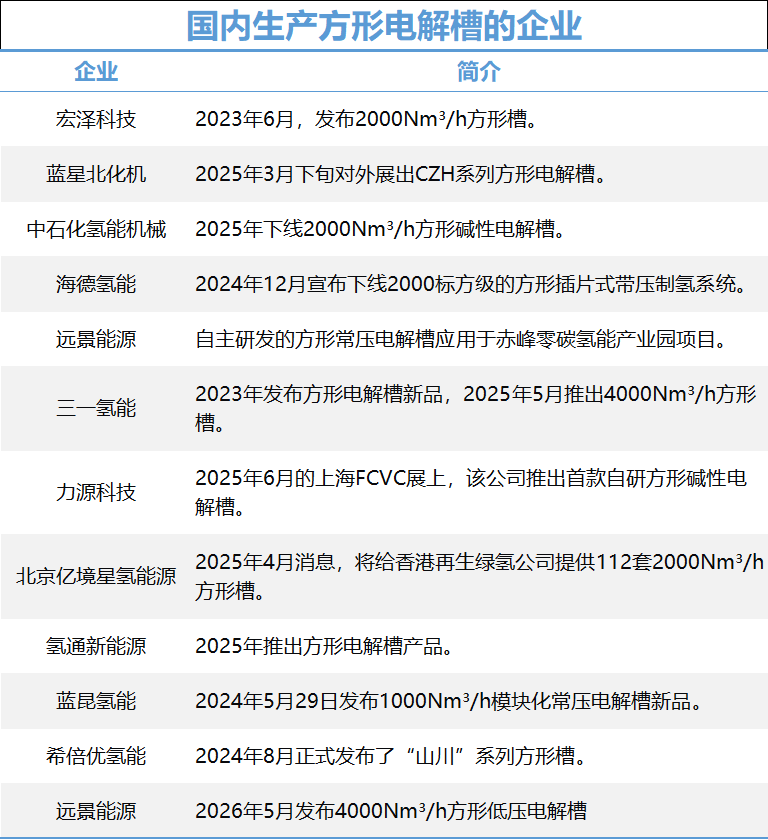Select the 海德氢能 company cell
The height and width of the screenshot is (840, 768).
[x=96, y=284]
